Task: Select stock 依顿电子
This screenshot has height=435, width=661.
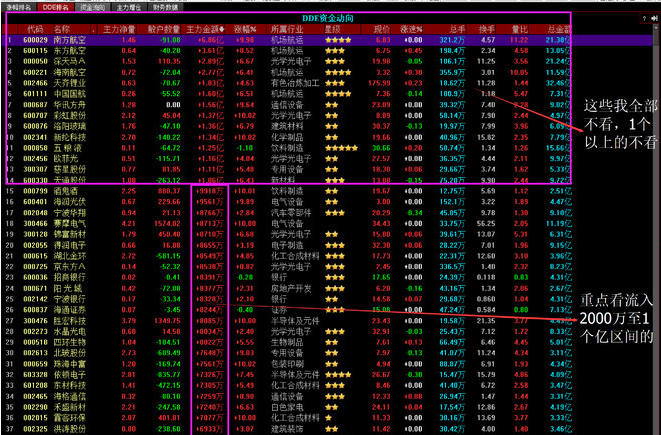Action: click(70, 375)
